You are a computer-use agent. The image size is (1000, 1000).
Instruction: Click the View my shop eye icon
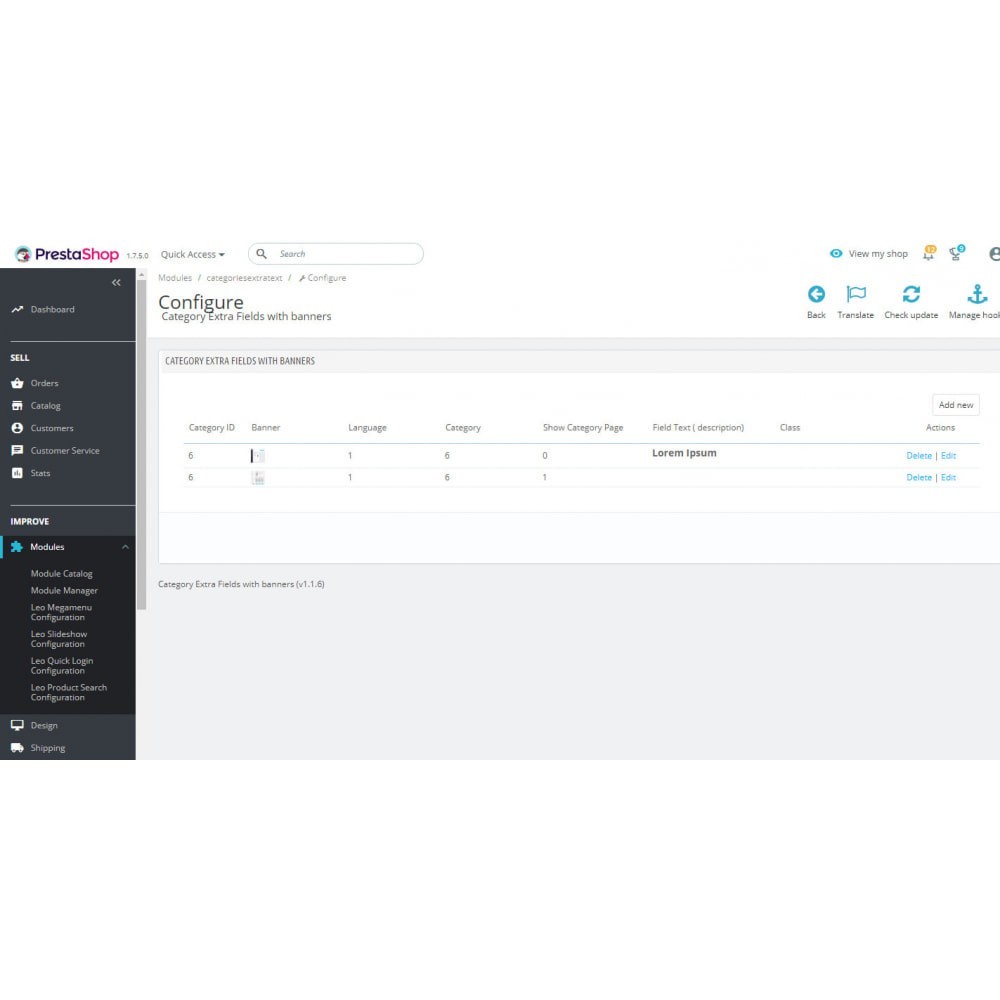click(836, 253)
